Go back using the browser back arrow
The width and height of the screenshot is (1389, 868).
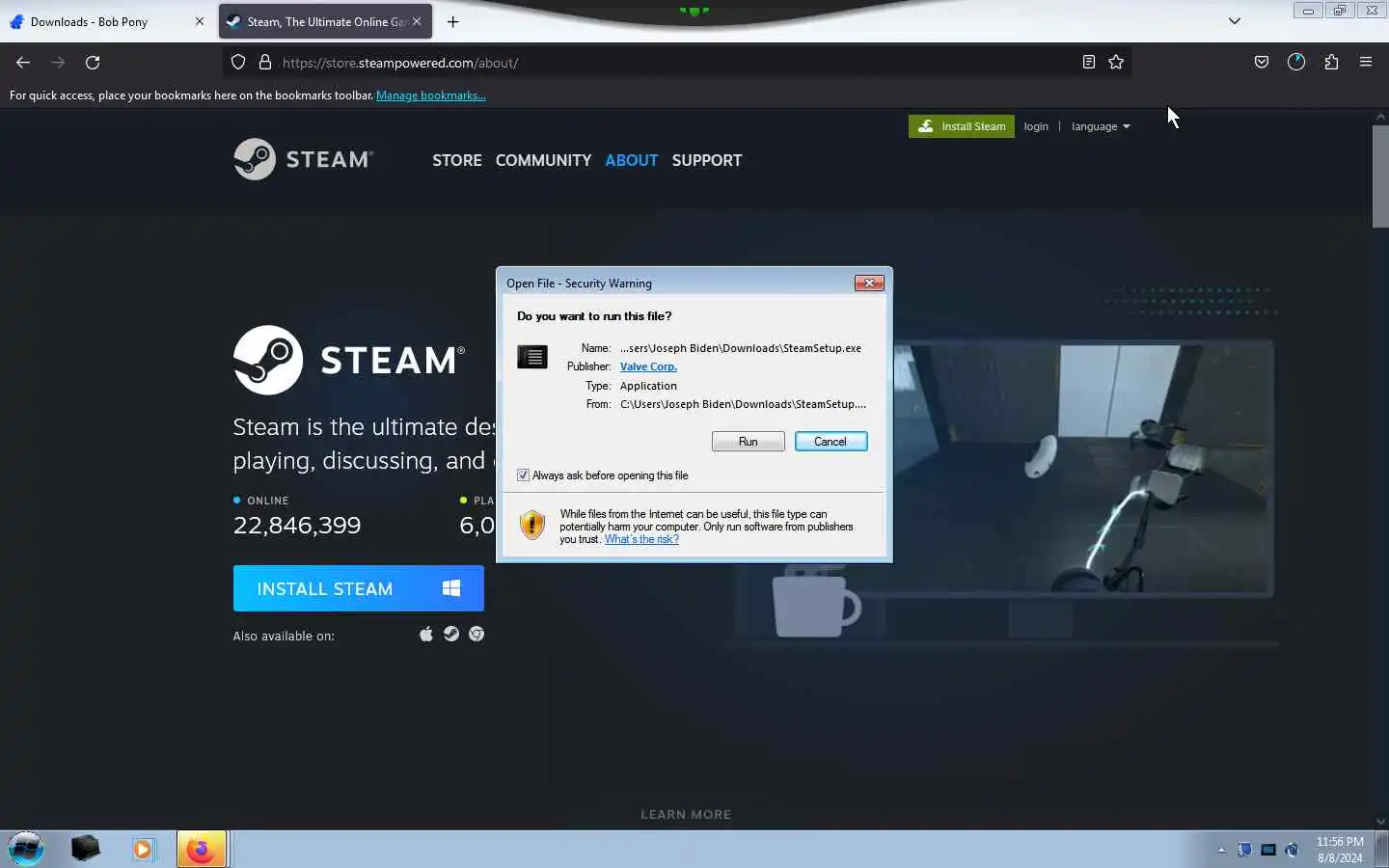coord(23,63)
